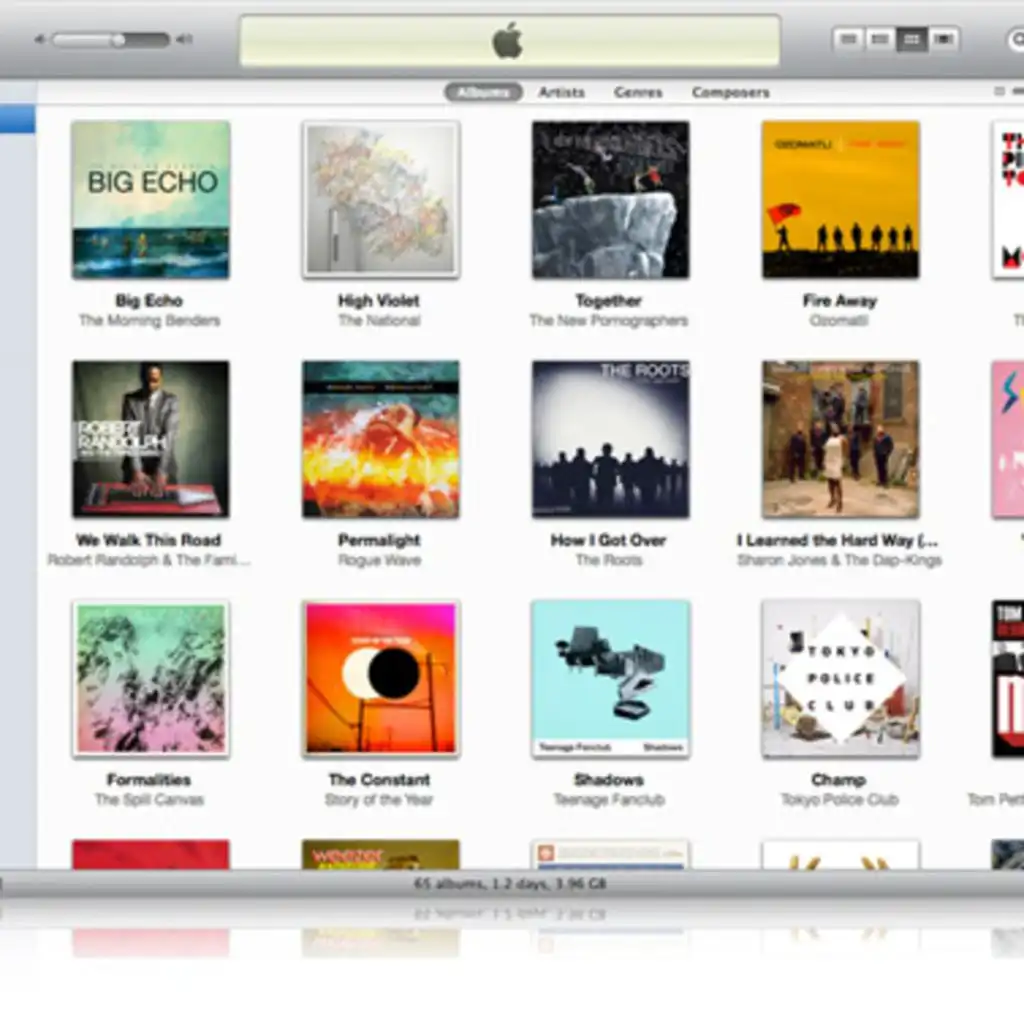Select artist name "Teenage Fanclub"

[x=609, y=800]
